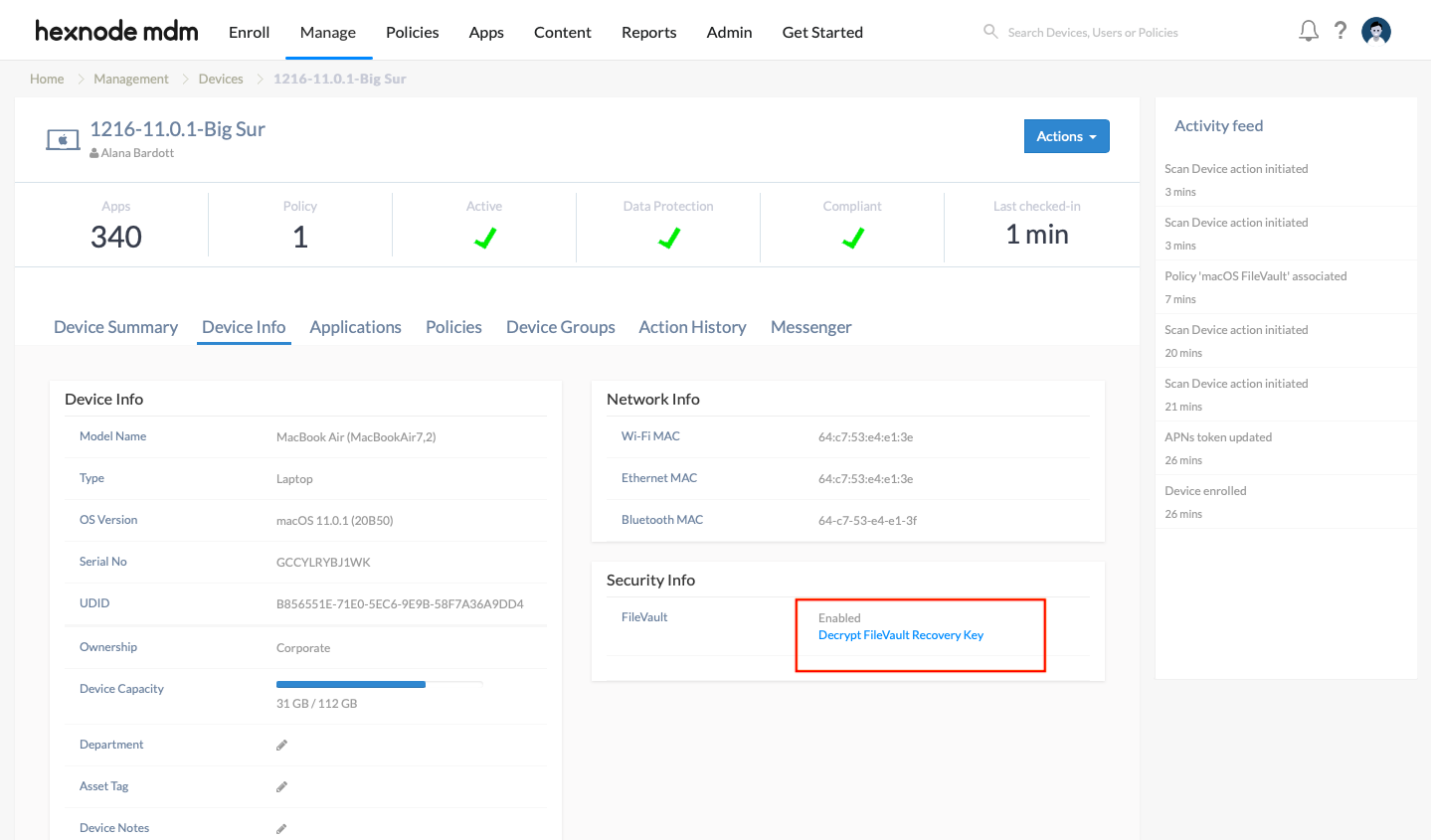
Task: Click the FileVault label in Security Info
Action: pos(644,617)
